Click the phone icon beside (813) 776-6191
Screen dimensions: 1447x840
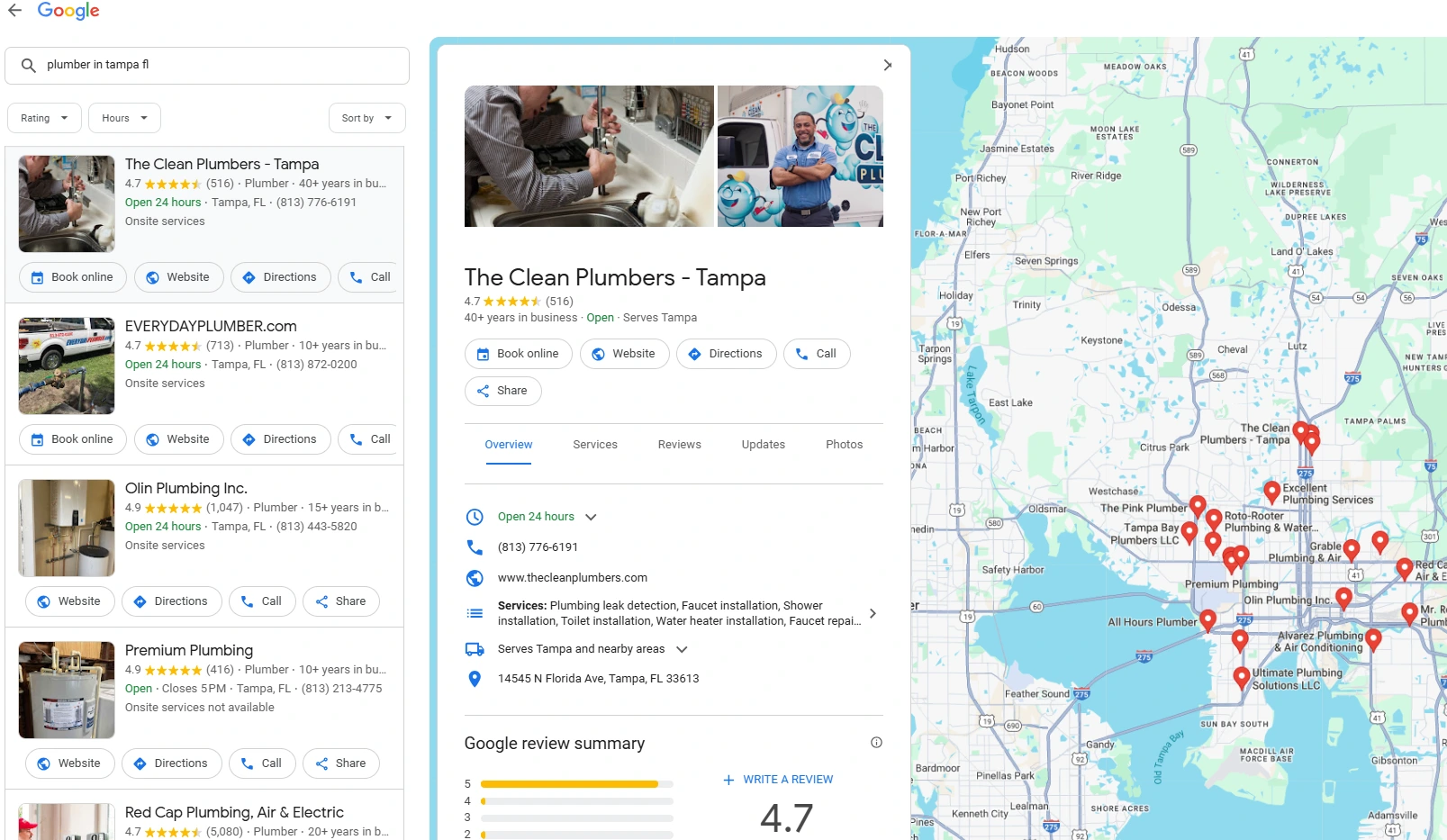click(475, 547)
